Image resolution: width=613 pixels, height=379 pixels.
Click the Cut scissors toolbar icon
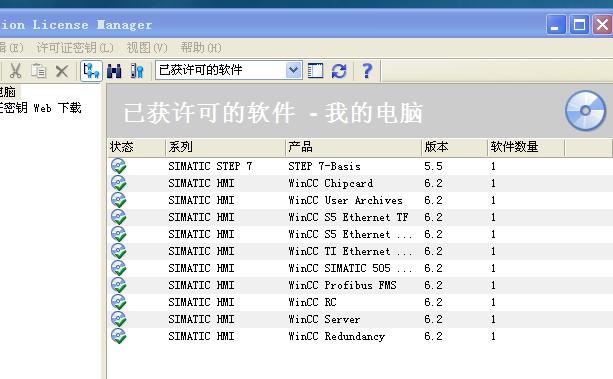pyautogui.click(x=15, y=71)
